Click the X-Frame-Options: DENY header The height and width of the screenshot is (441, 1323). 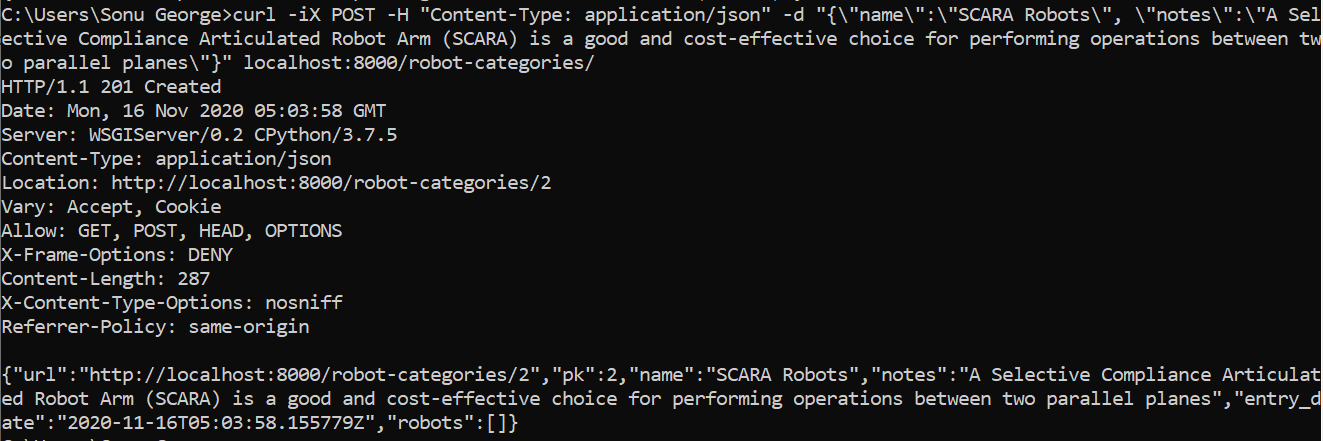click(116, 255)
